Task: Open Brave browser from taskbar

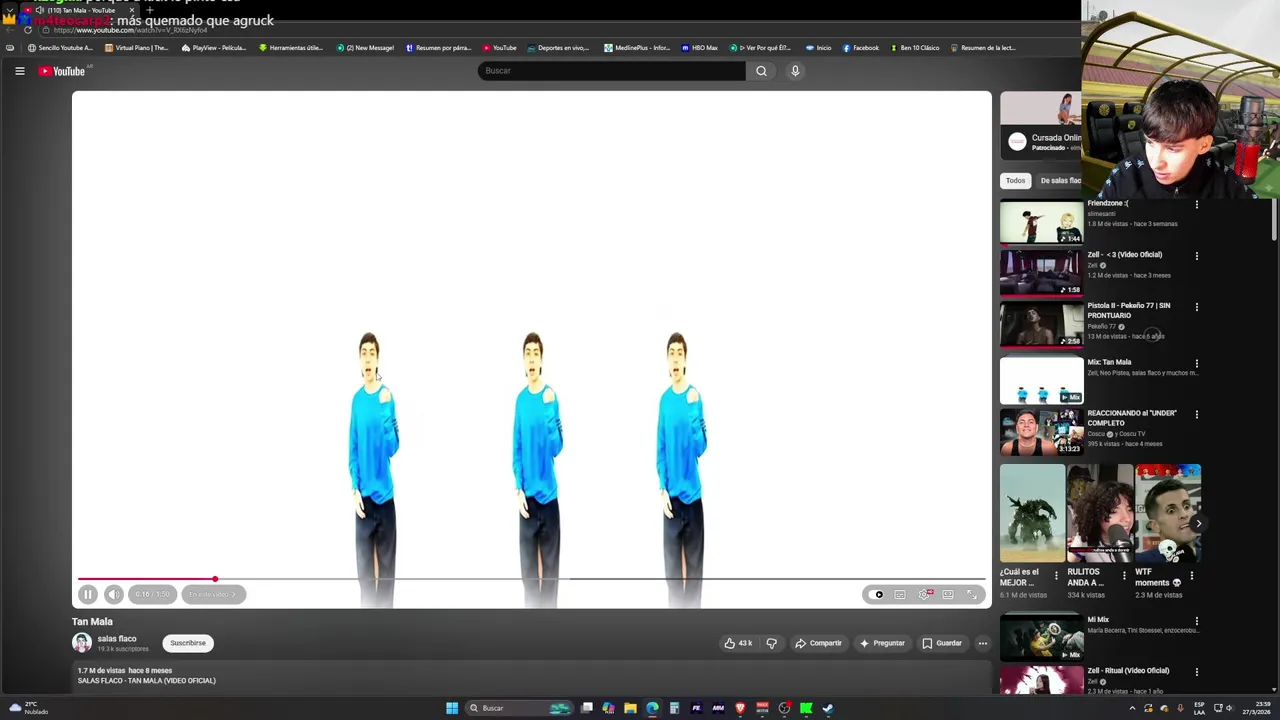Action: (x=740, y=708)
